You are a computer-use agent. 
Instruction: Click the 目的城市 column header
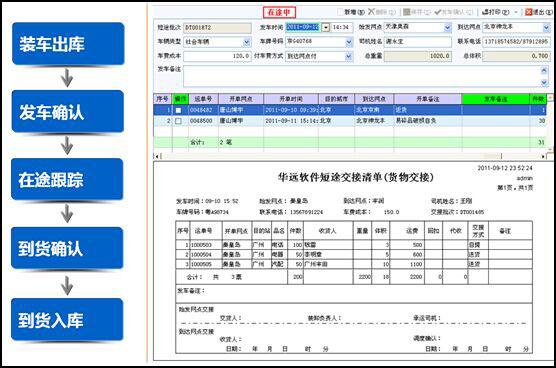pos(337,99)
